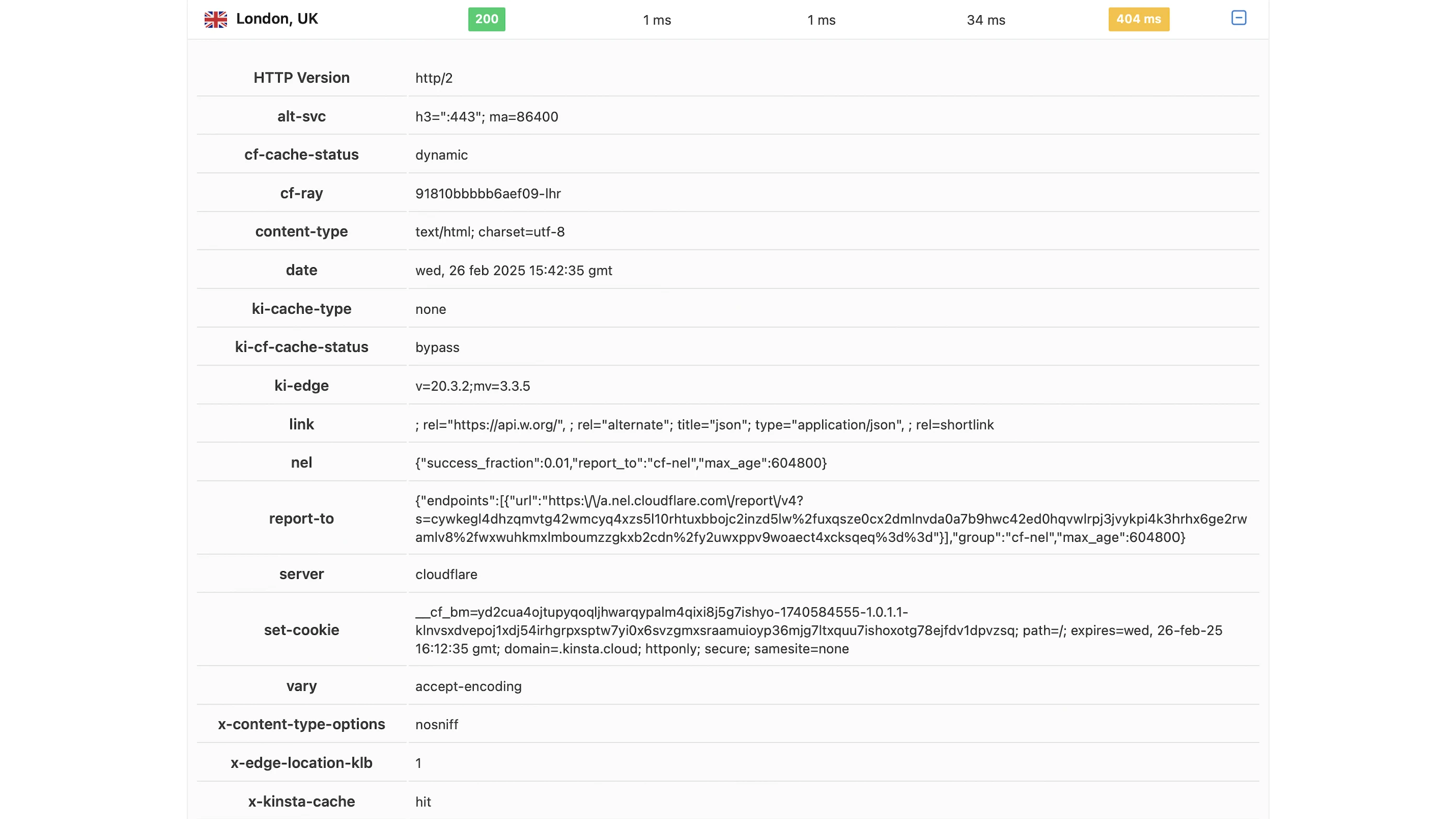Click the London, UK location label
Image resolution: width=1456 pixels, height=819 pixels.
pos(277,19)
